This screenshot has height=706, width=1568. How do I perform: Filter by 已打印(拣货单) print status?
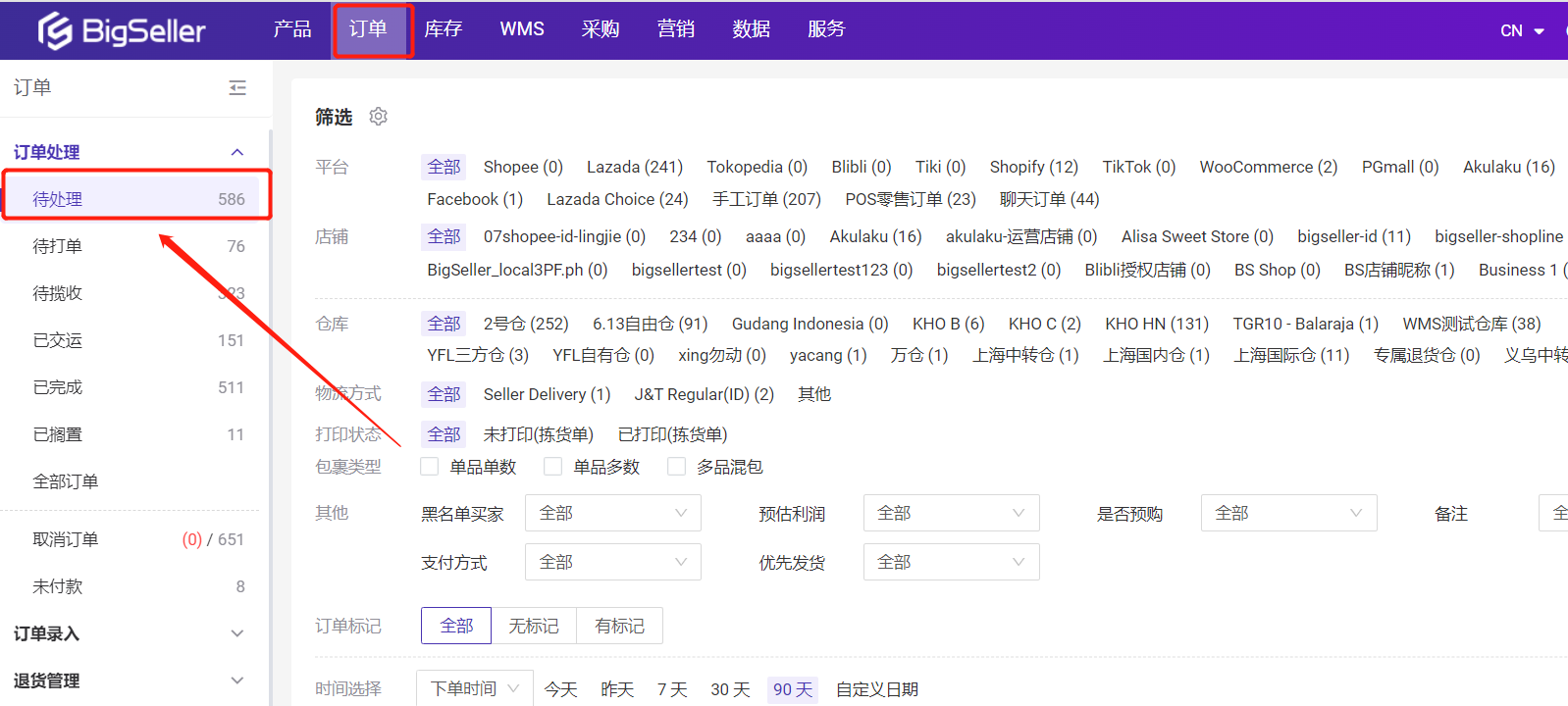click(x=673, y=434)
